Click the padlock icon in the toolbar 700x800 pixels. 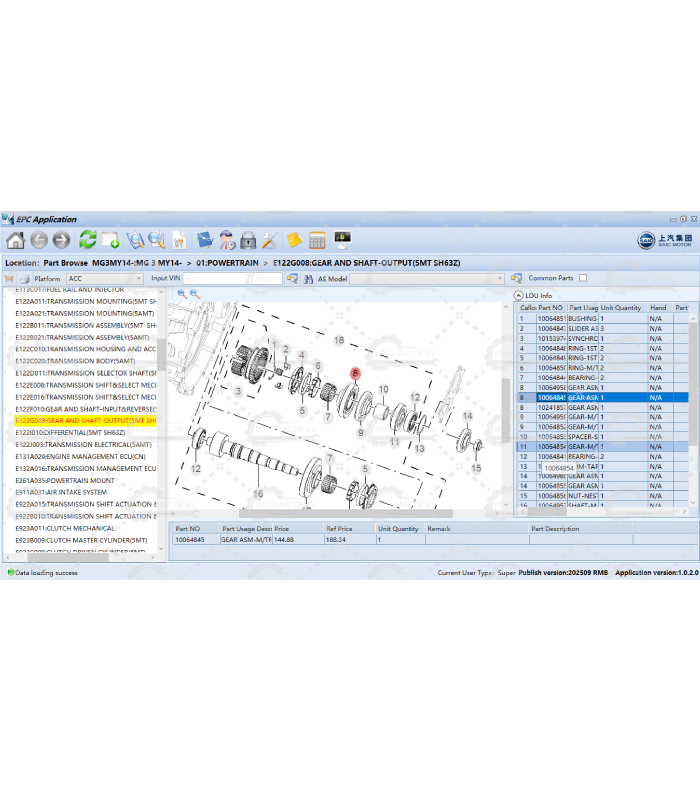pyautogui.click(x=248, y=240)
